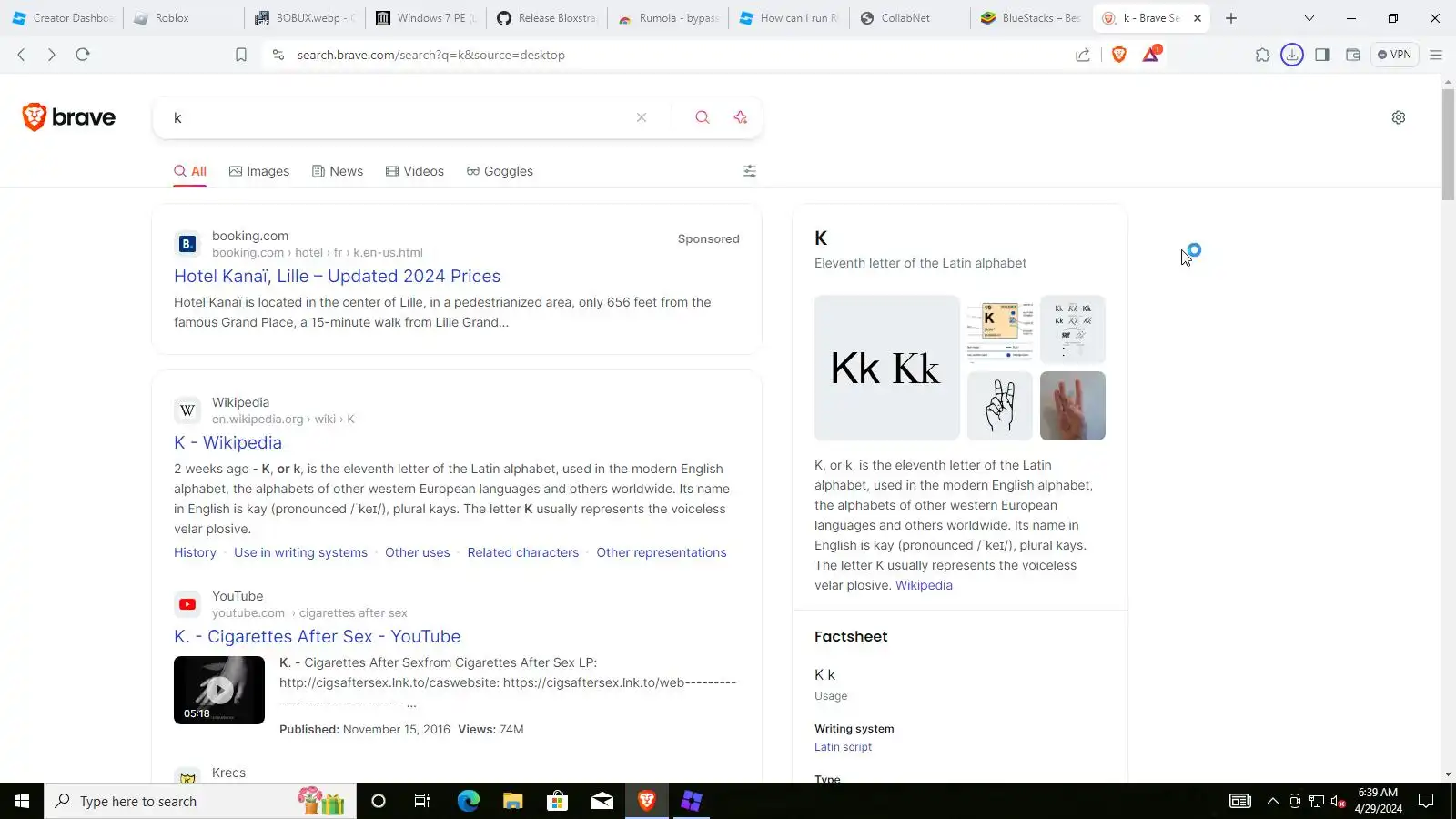Click the magnifier search submit icon
1456x819 pixels.
coord(703,117)
